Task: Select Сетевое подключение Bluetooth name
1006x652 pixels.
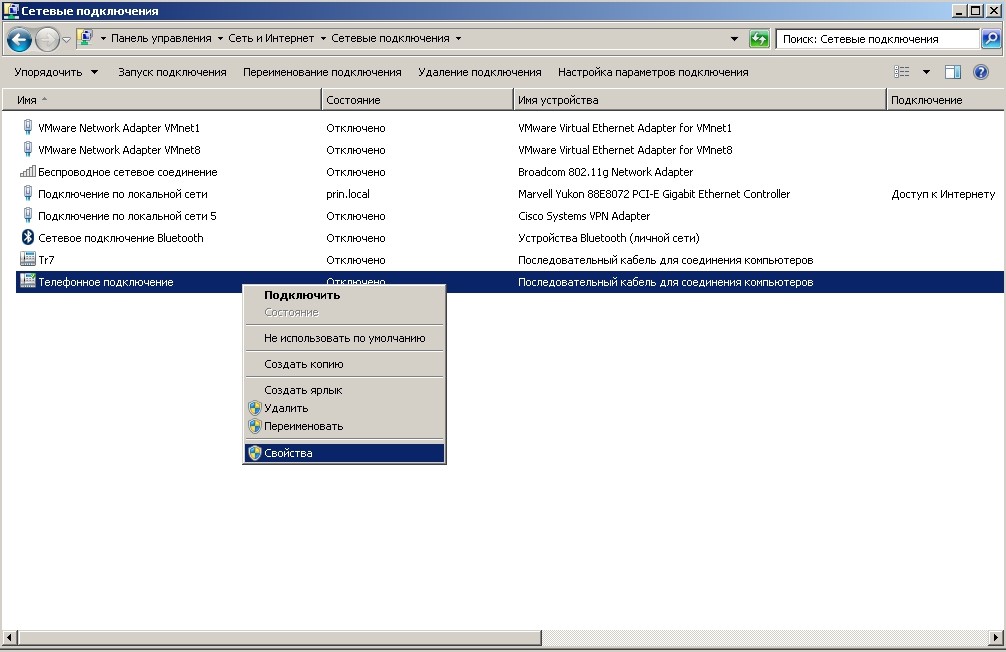Action: (x=121, y=238)
